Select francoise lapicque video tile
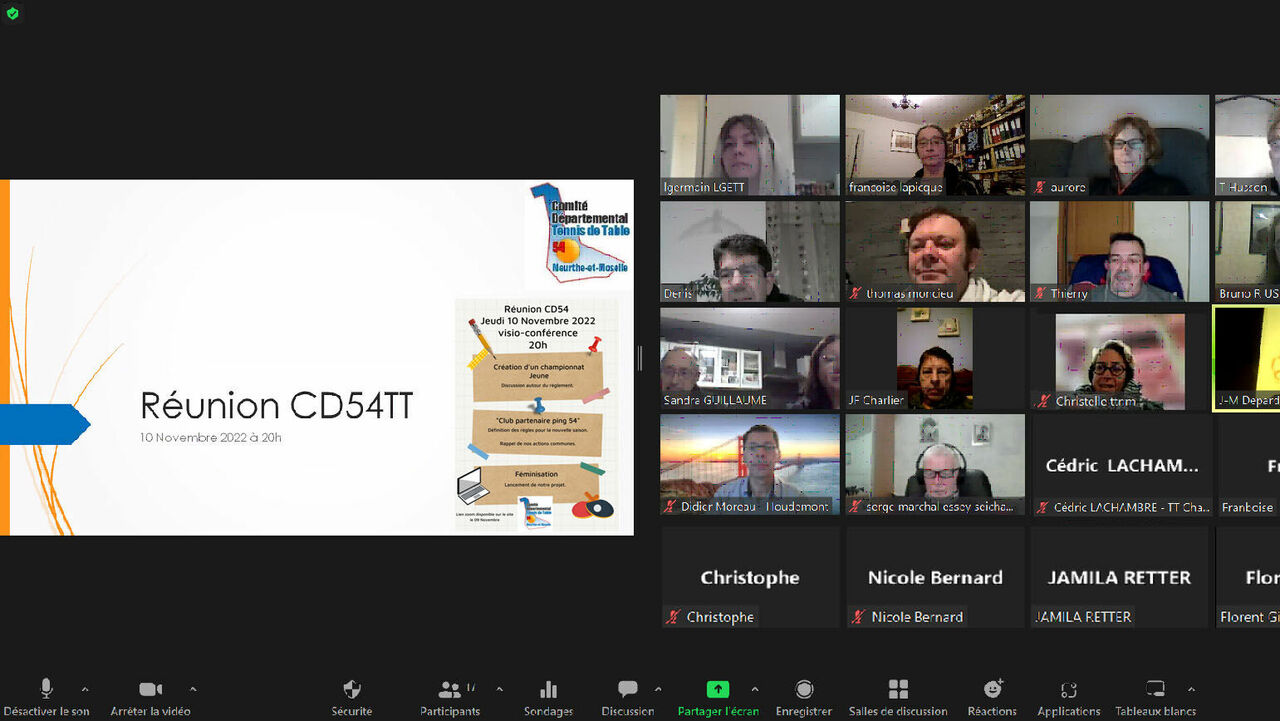 (x=935, y=145)
